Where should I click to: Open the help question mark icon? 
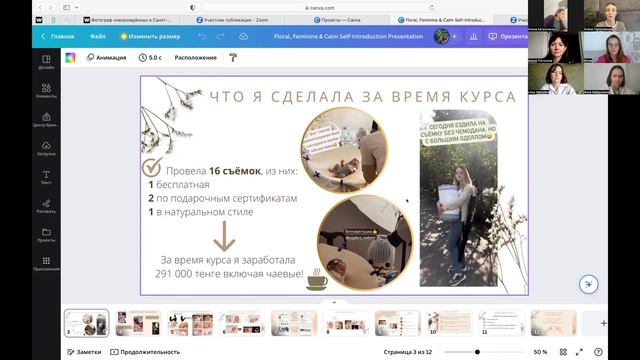[598, 352]
